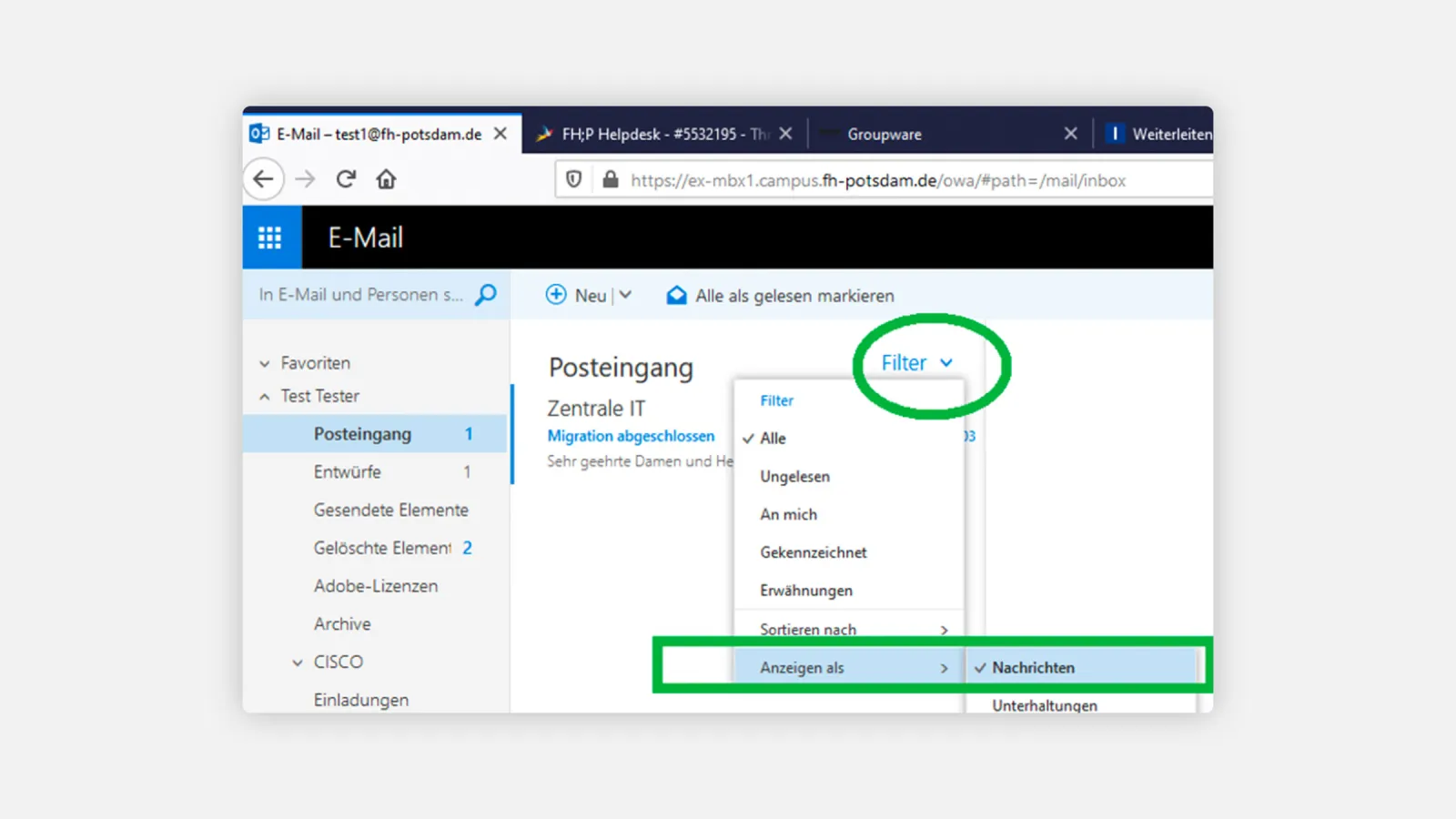
Task: Click the Neu plus icon
Action: coord(556,295)
